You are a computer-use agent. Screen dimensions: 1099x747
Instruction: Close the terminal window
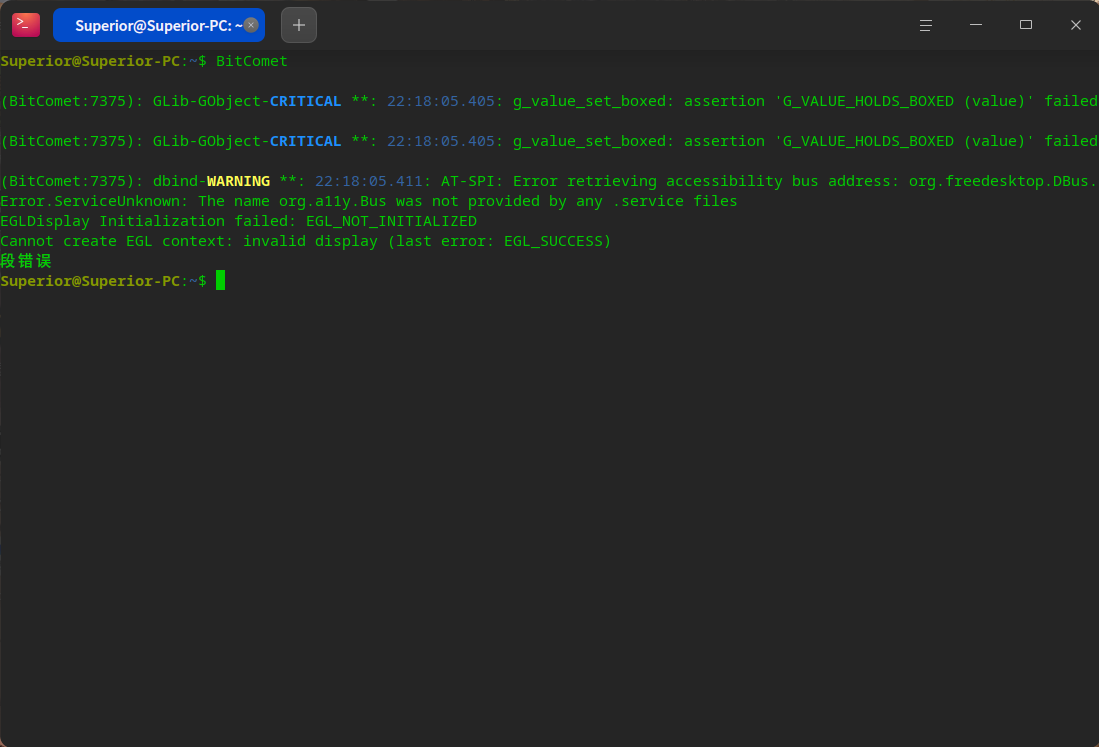click(1076, 25)
